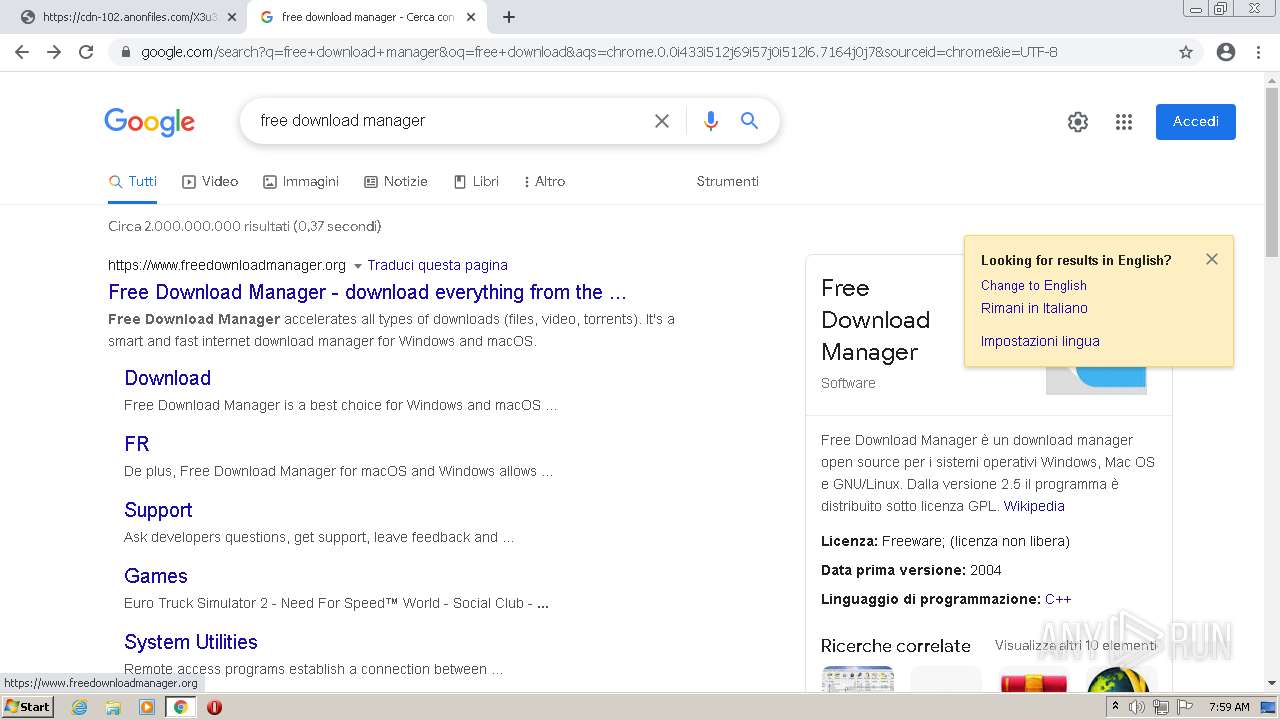Expand result options arrow beside freedownloadmanager.org

(x=358, y=266)
